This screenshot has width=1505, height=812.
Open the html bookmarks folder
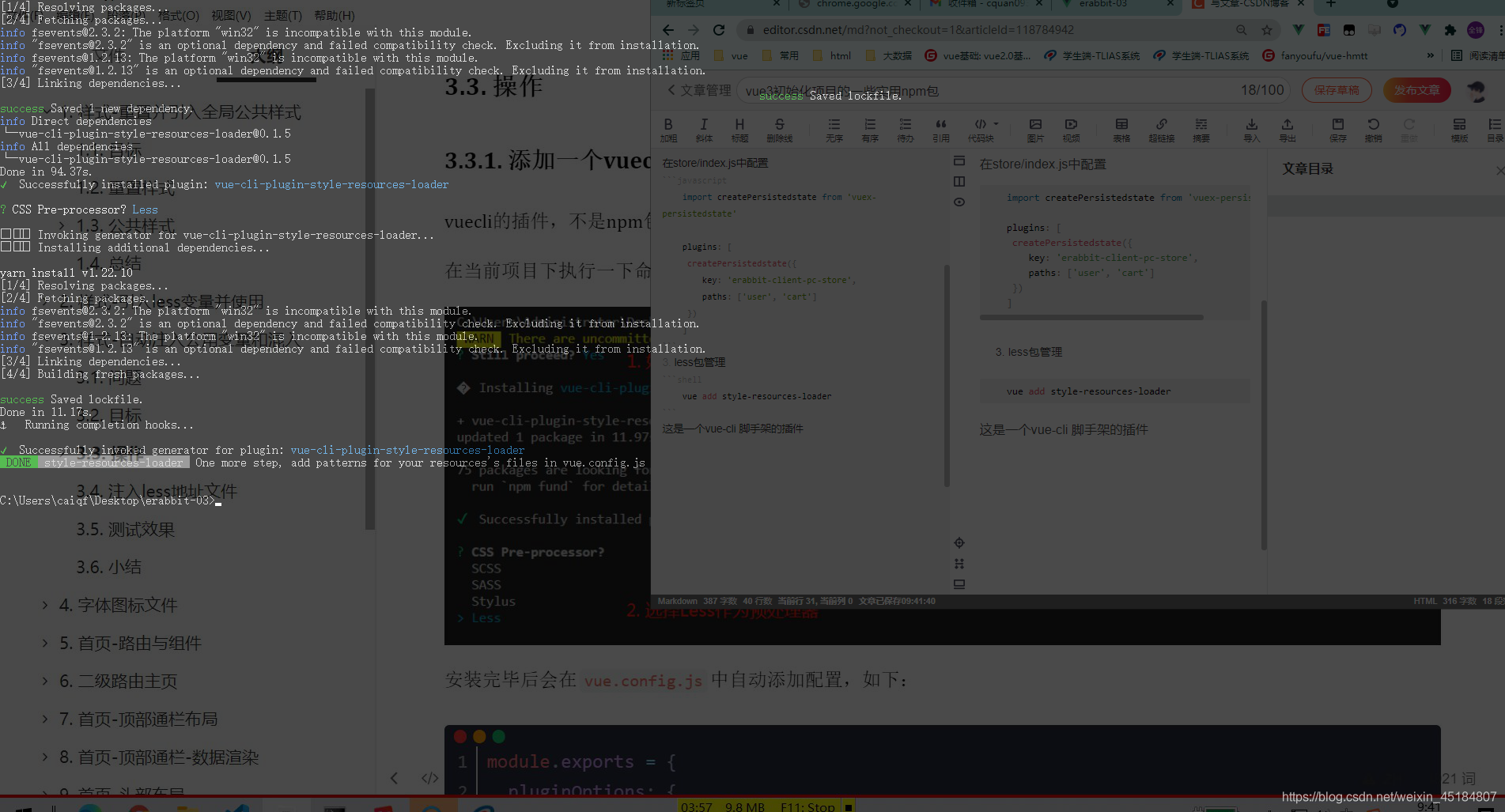pyautogui.click(x=832, y=55)
